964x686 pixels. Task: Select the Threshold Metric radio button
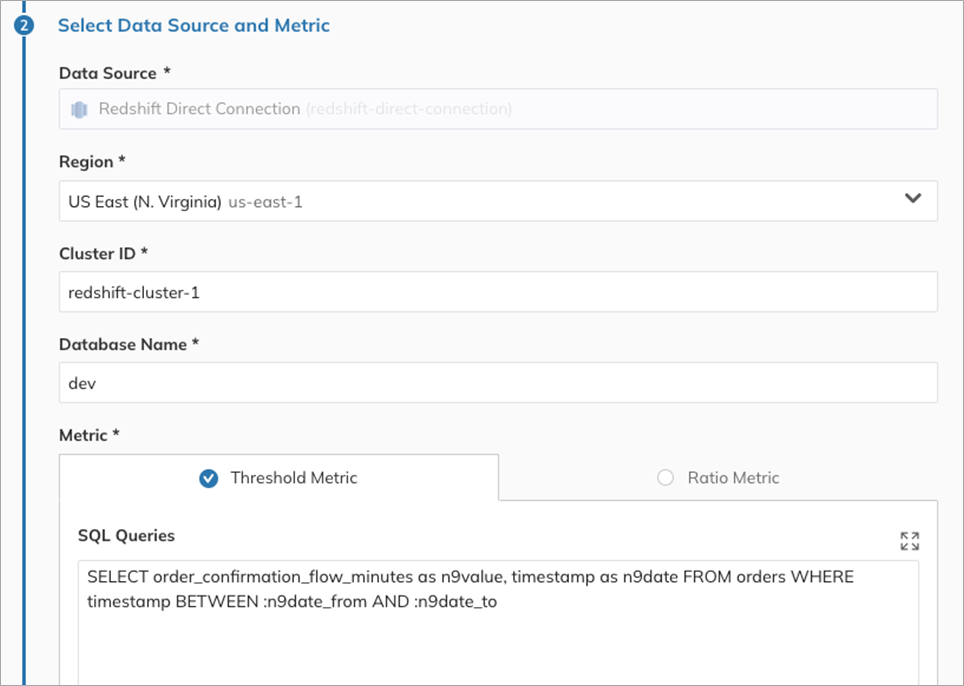click(209, 478)
